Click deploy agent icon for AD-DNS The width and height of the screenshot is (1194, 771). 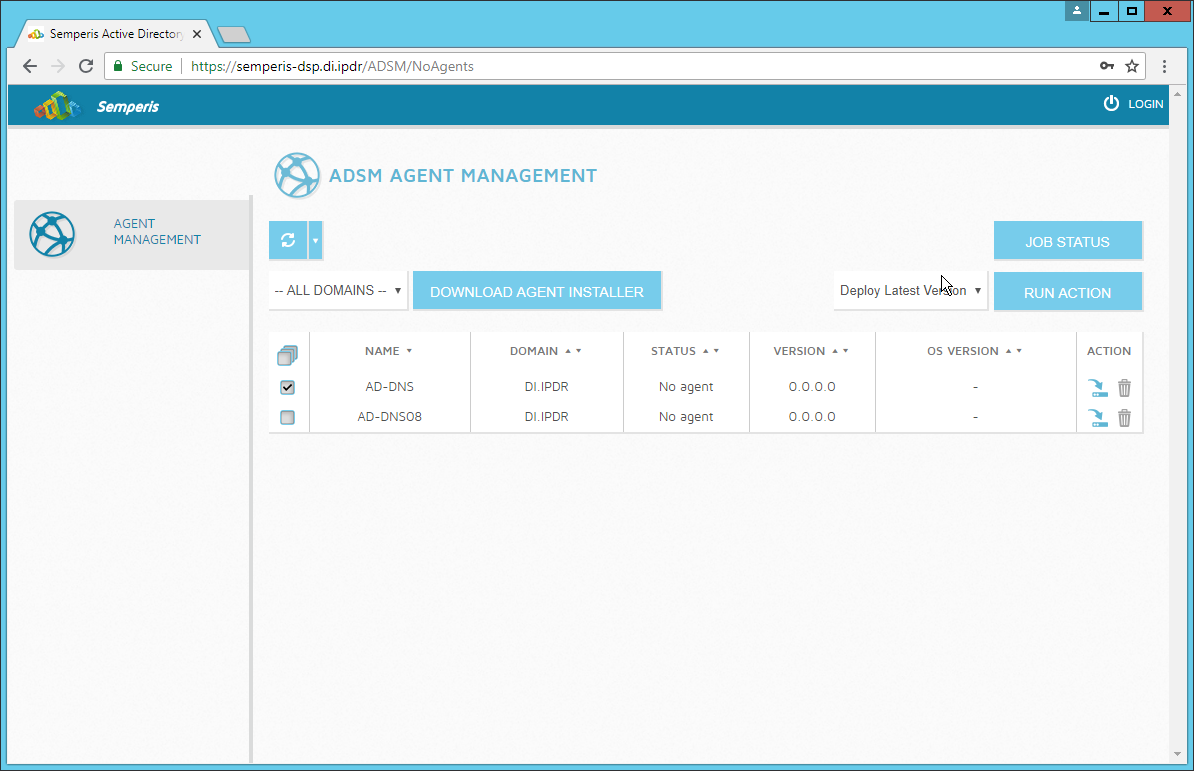point(1099,388)
